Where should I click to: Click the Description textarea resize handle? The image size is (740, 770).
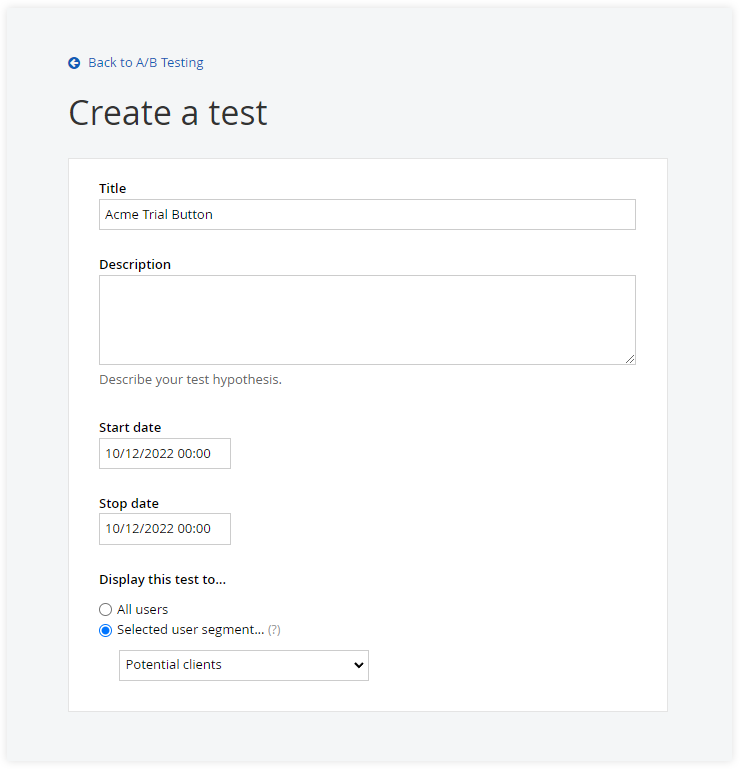(630, 358)
